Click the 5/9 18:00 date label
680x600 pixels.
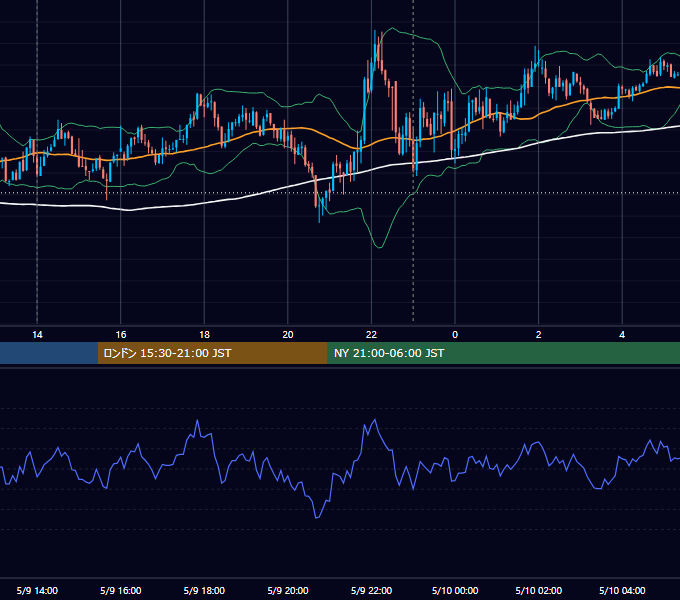coord(204,590)
